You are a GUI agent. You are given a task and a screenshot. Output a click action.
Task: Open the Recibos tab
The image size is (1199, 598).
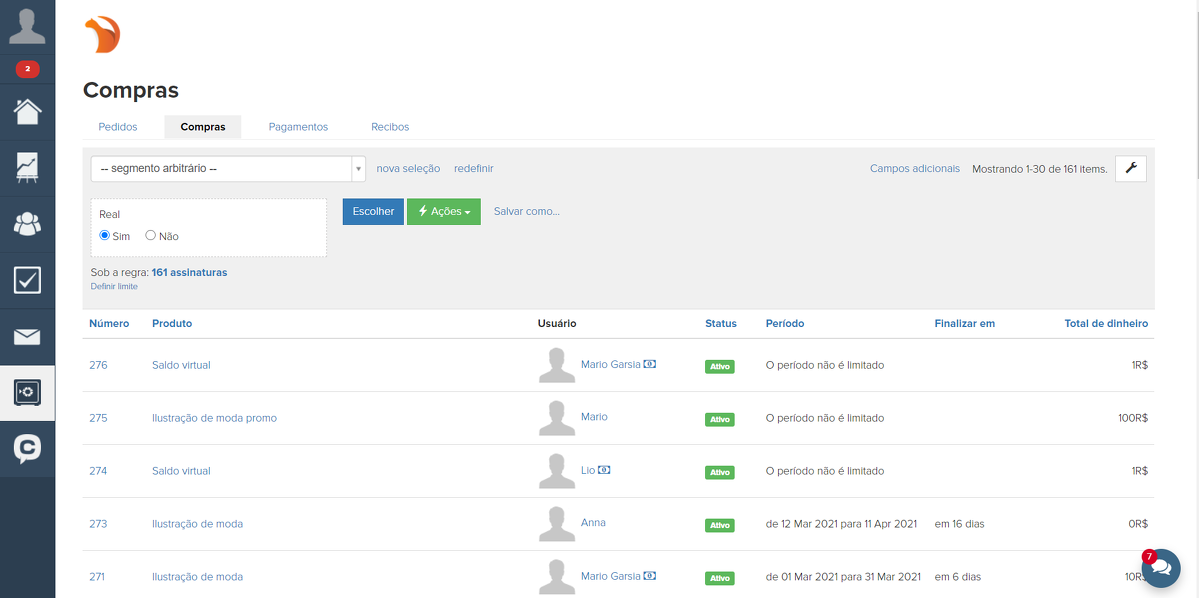tap(390, 127)
